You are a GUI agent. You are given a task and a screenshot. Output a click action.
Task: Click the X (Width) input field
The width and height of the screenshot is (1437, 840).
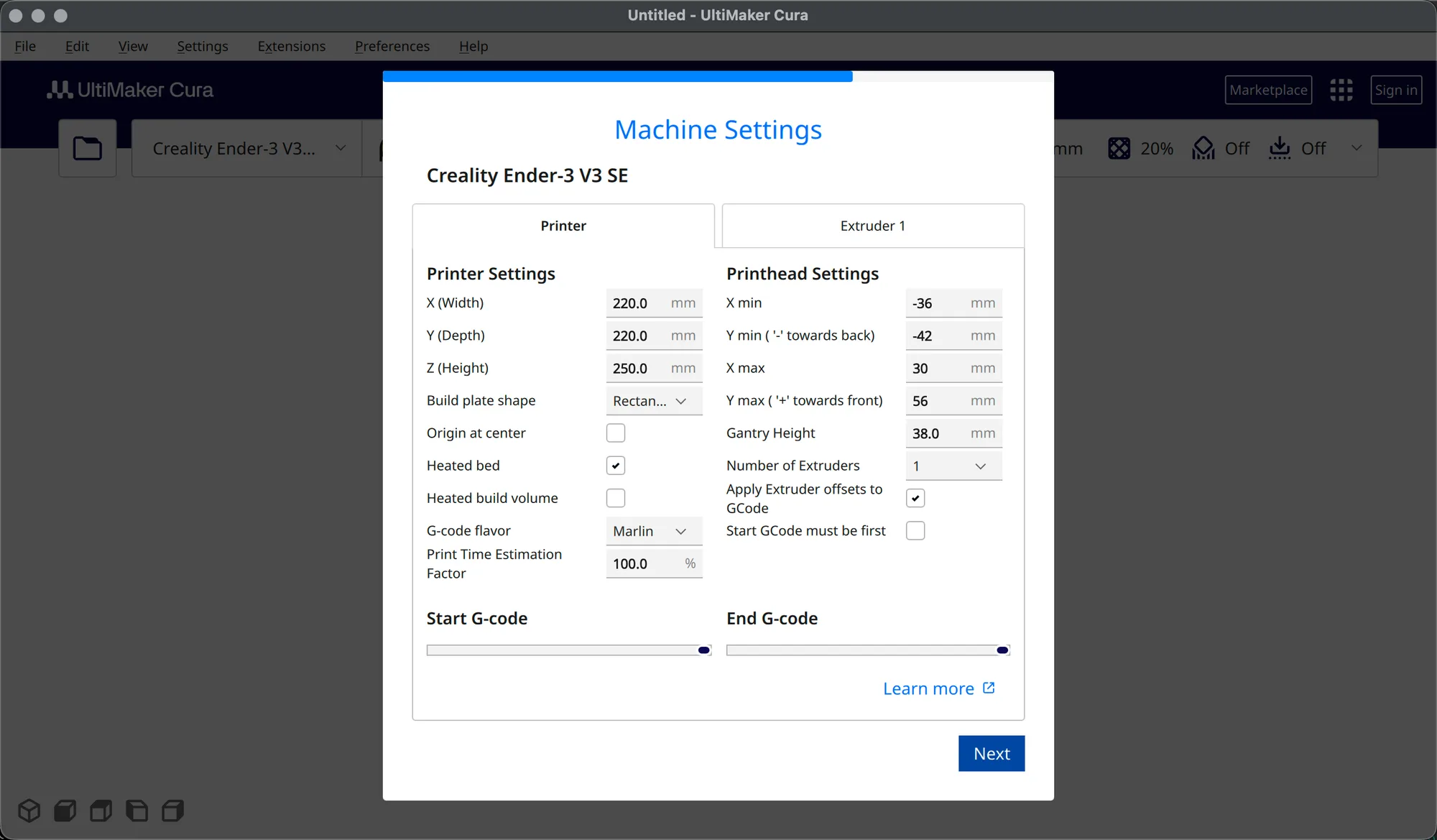[x=654, y=303]
